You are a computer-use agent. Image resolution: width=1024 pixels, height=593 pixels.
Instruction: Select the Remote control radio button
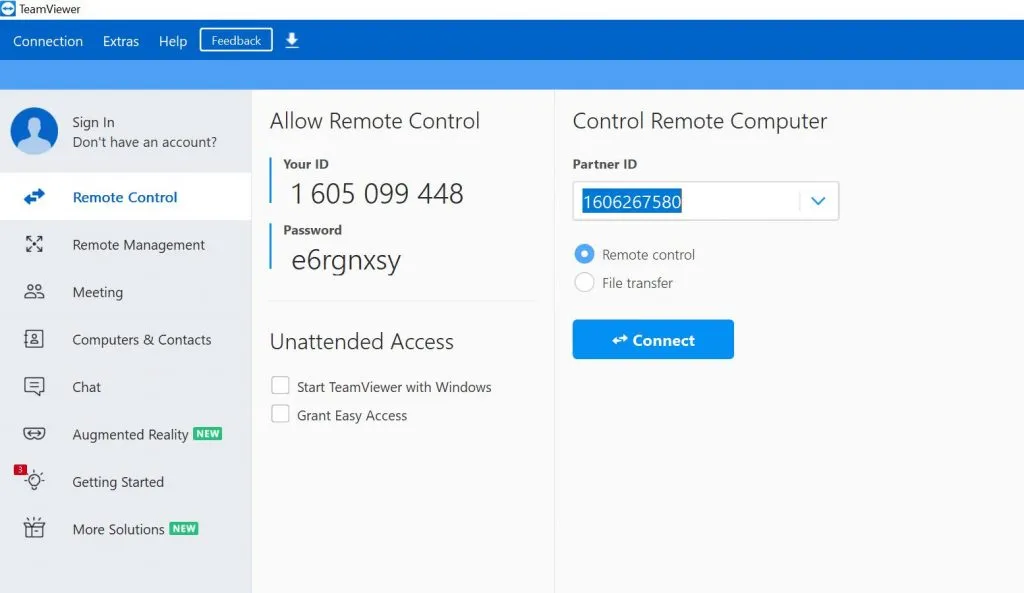(584, 254)
